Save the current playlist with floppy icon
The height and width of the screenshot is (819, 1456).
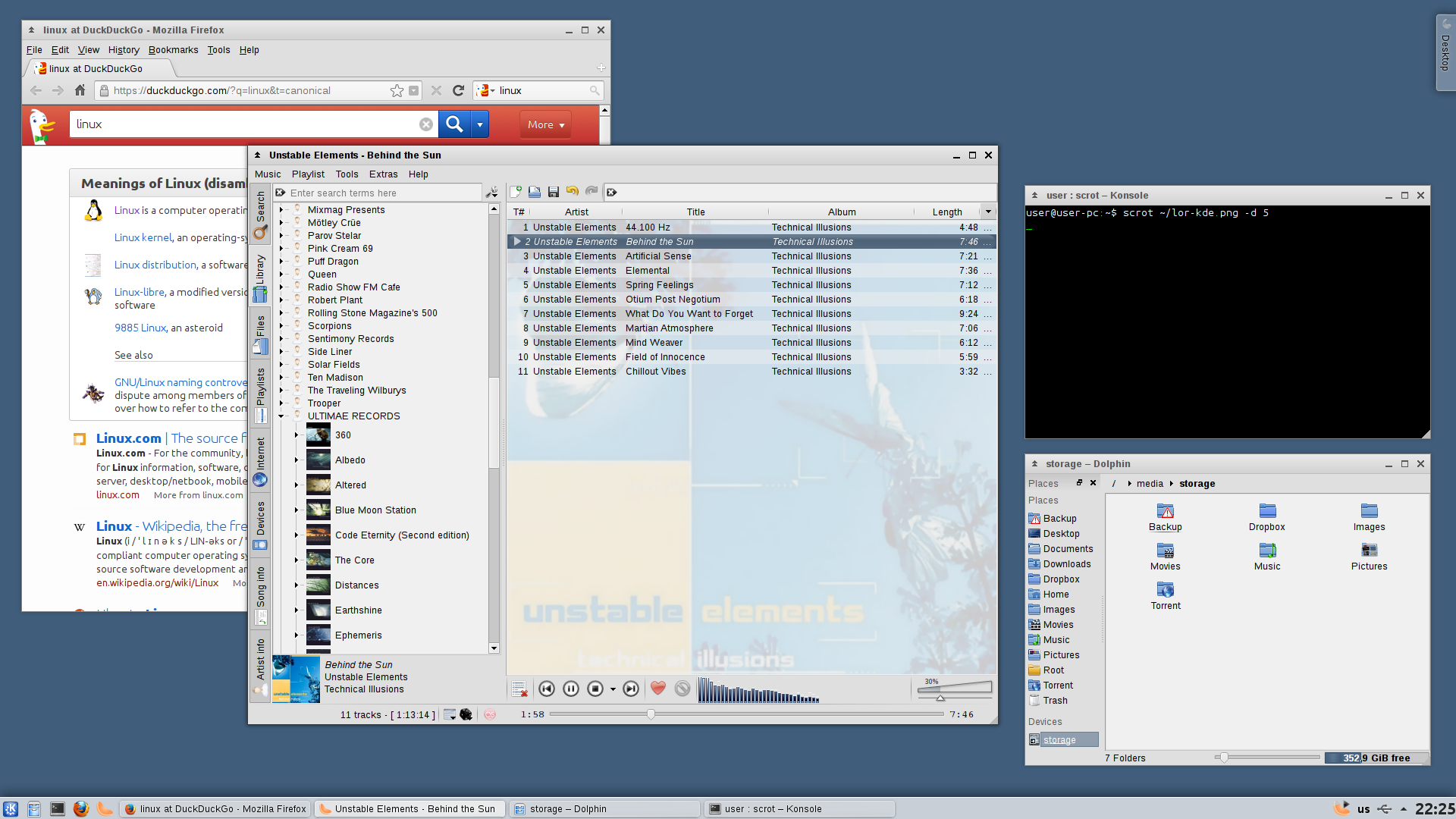coord(554,192)
